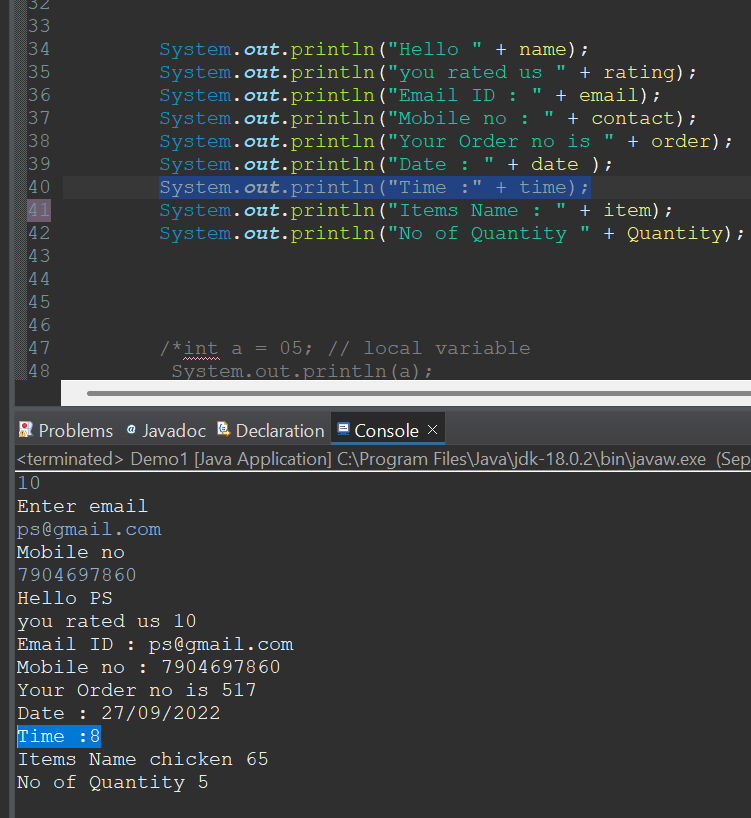The height and width of the screenshot is (818, 751).
Task: Switch to the Javadoc tab
Action: [x=173, y=431]
